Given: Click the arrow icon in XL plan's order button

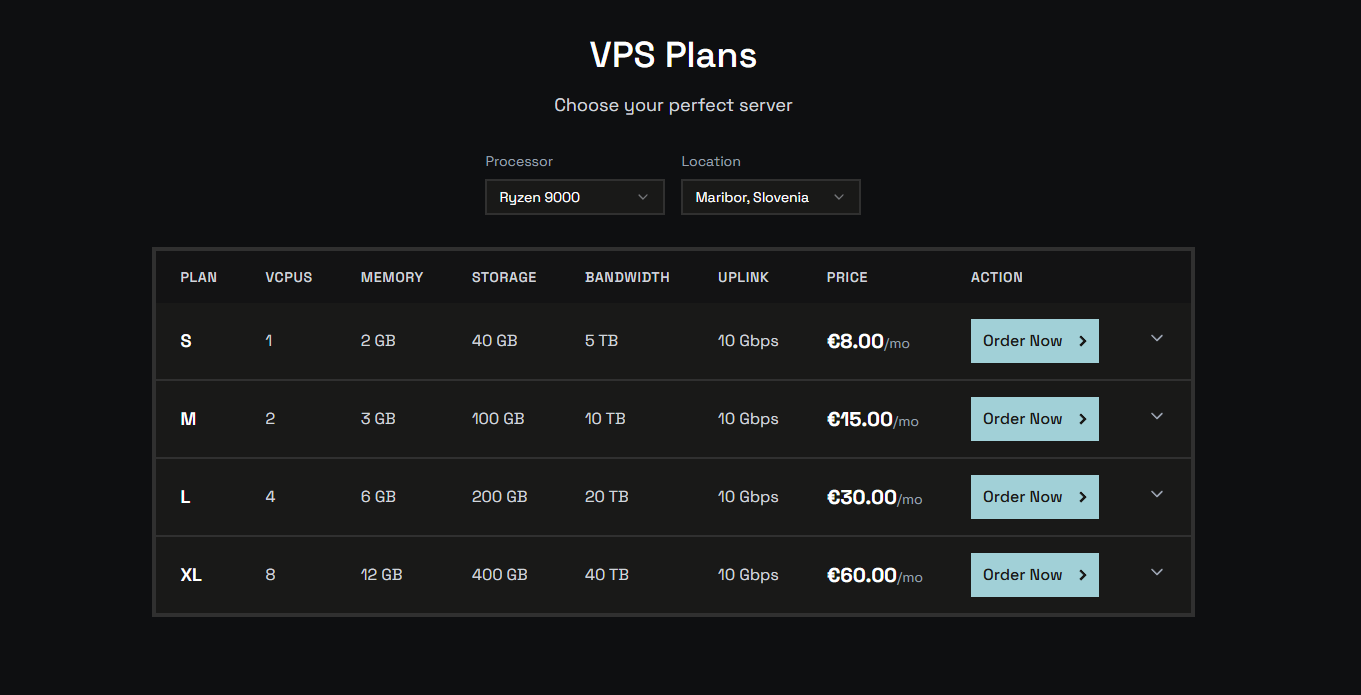Looking at the screenshot, I should (x=1082, y=575).
